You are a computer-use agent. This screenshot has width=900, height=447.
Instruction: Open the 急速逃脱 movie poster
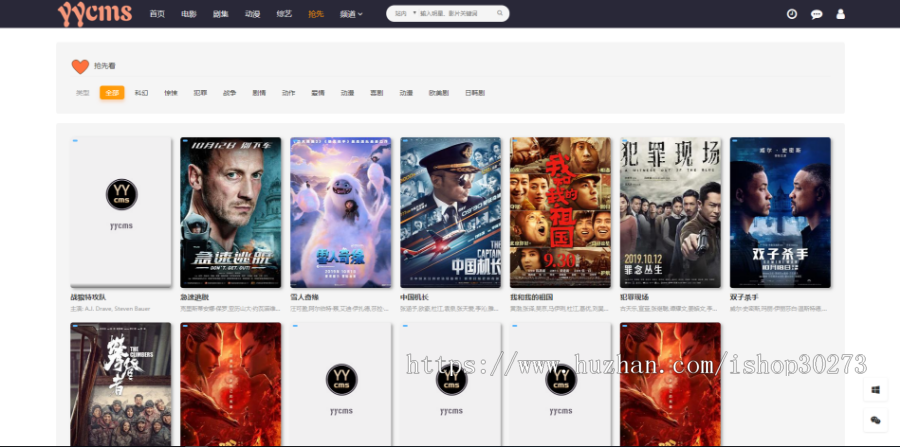pos(231,212)
